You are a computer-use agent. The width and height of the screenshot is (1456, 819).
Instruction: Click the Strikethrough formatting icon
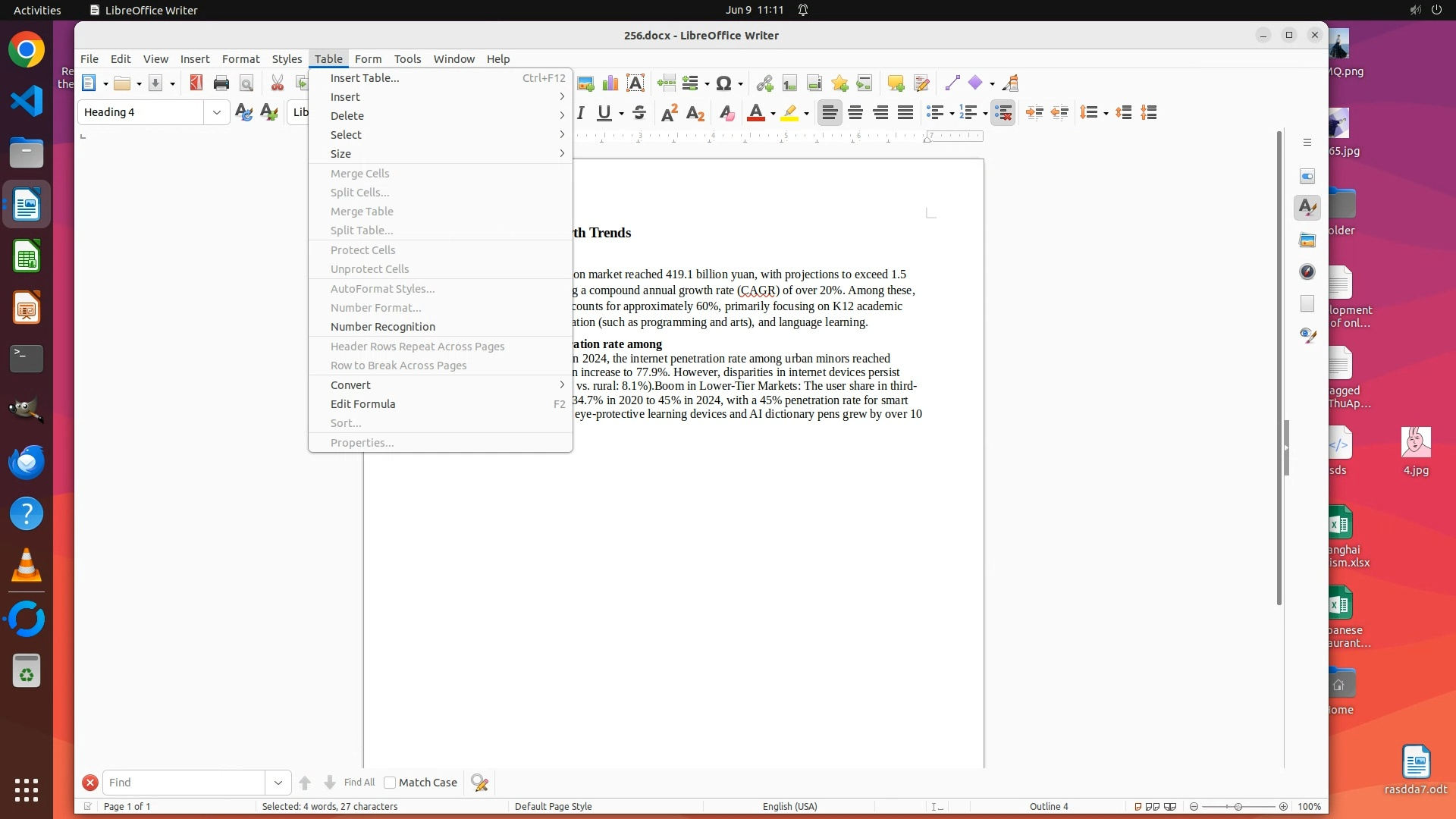click(x=639, y=113)
